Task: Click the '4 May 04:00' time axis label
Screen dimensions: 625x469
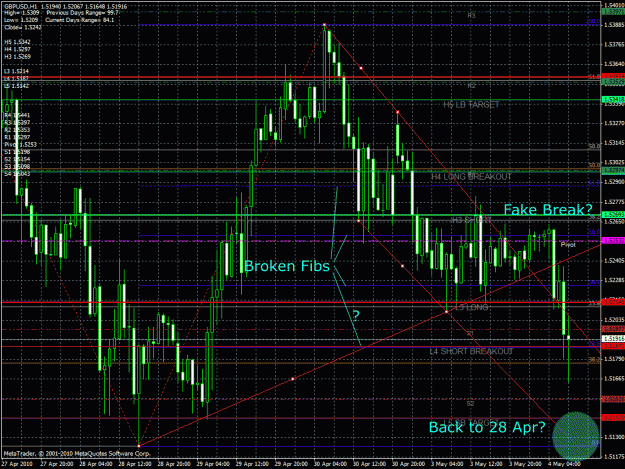Action: point(564,464)
